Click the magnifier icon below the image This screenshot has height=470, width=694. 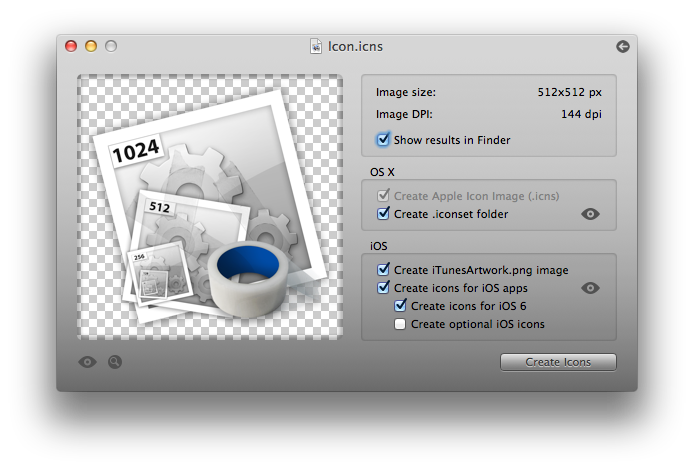click(115, 362)
